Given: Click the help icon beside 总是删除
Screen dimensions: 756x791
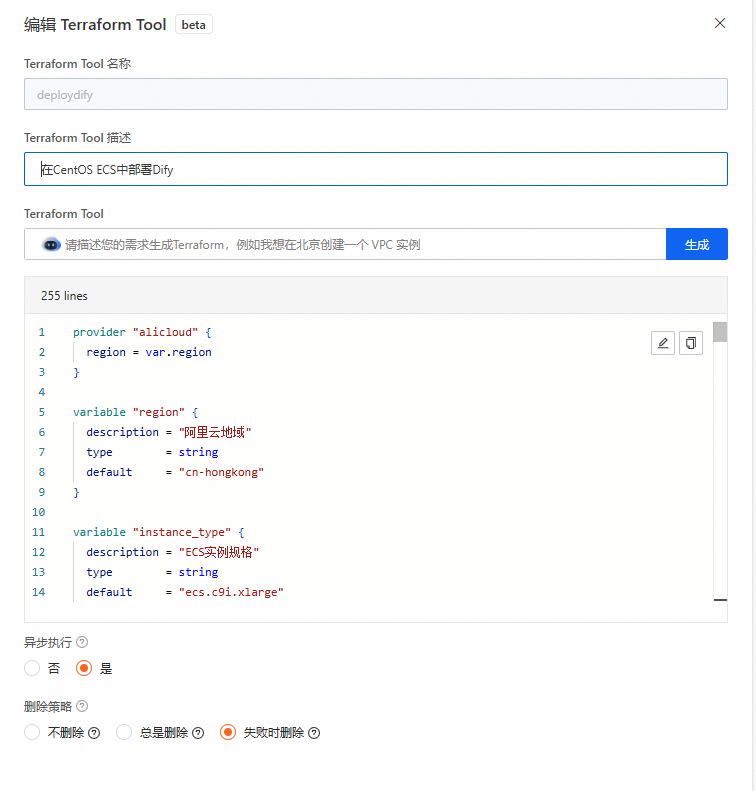Looking at the screenshot, I should coord(198,733).
